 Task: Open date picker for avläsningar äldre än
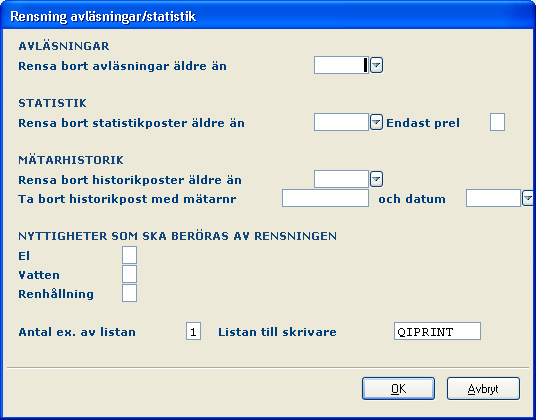click(376, 65)
